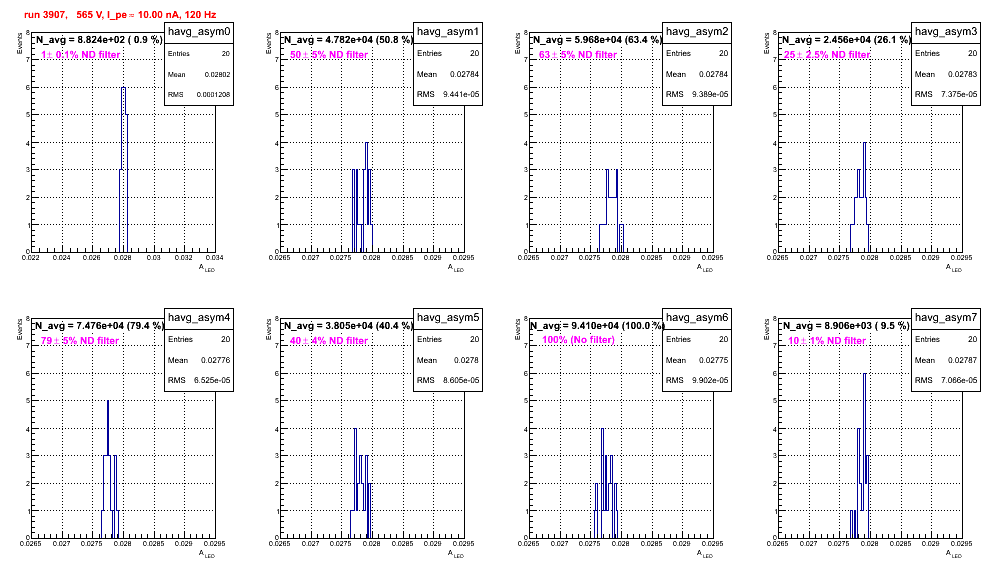Click RMS 9.902e-05 in havg_asym6 stats
Screen dimensions: 996x572
pos(697,380)
